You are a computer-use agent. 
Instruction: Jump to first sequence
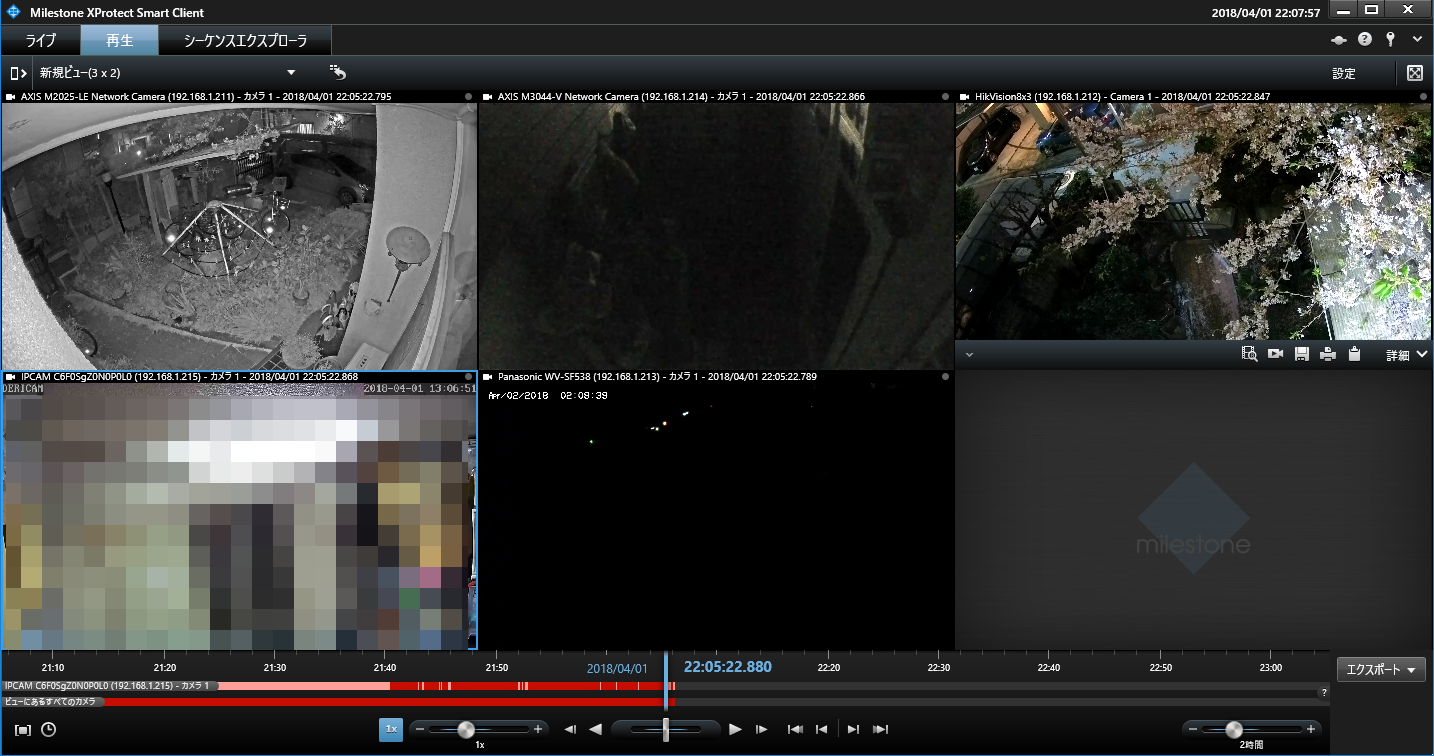point(795,729)
